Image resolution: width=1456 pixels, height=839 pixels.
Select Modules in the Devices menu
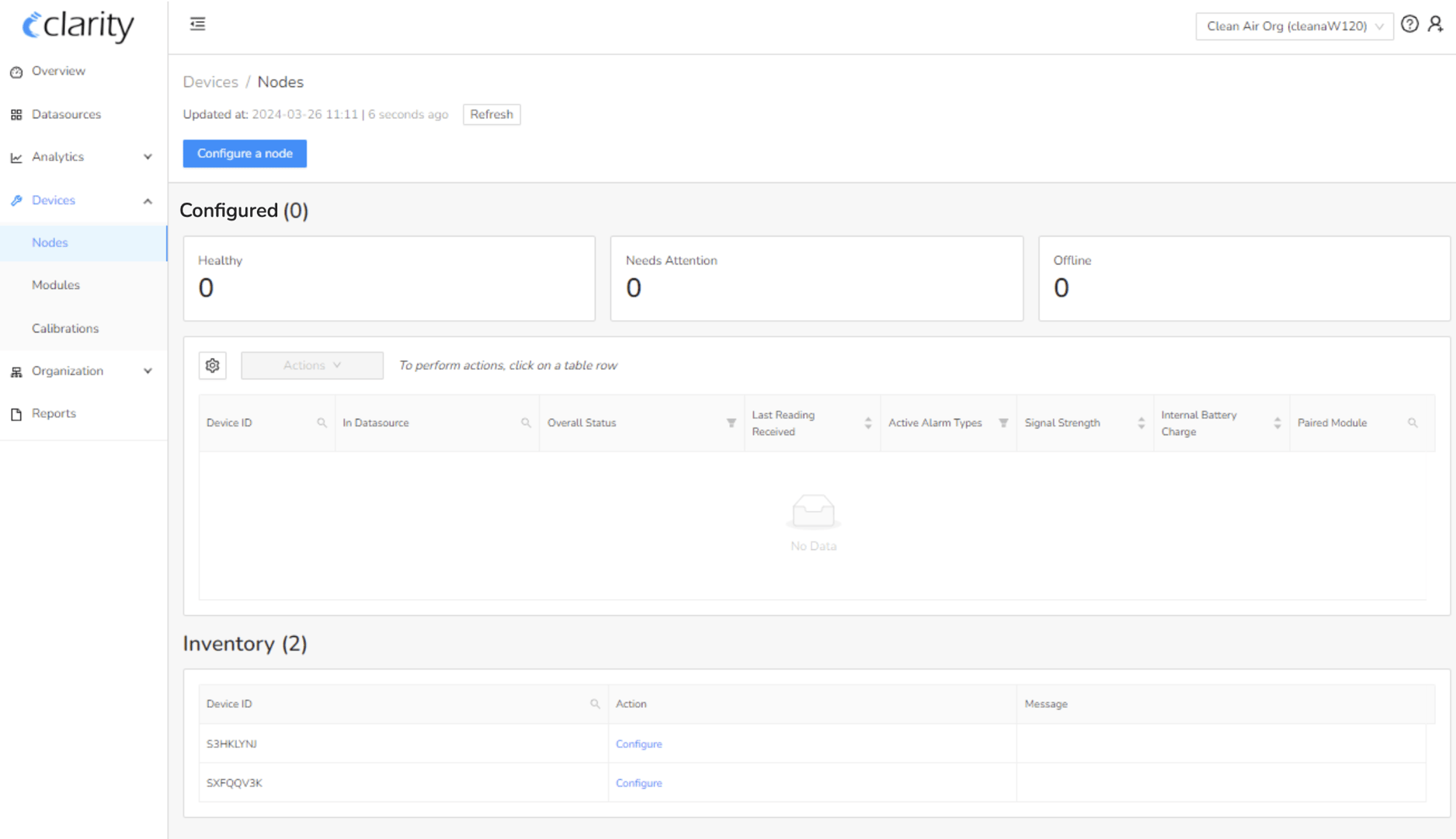point(55,285)
